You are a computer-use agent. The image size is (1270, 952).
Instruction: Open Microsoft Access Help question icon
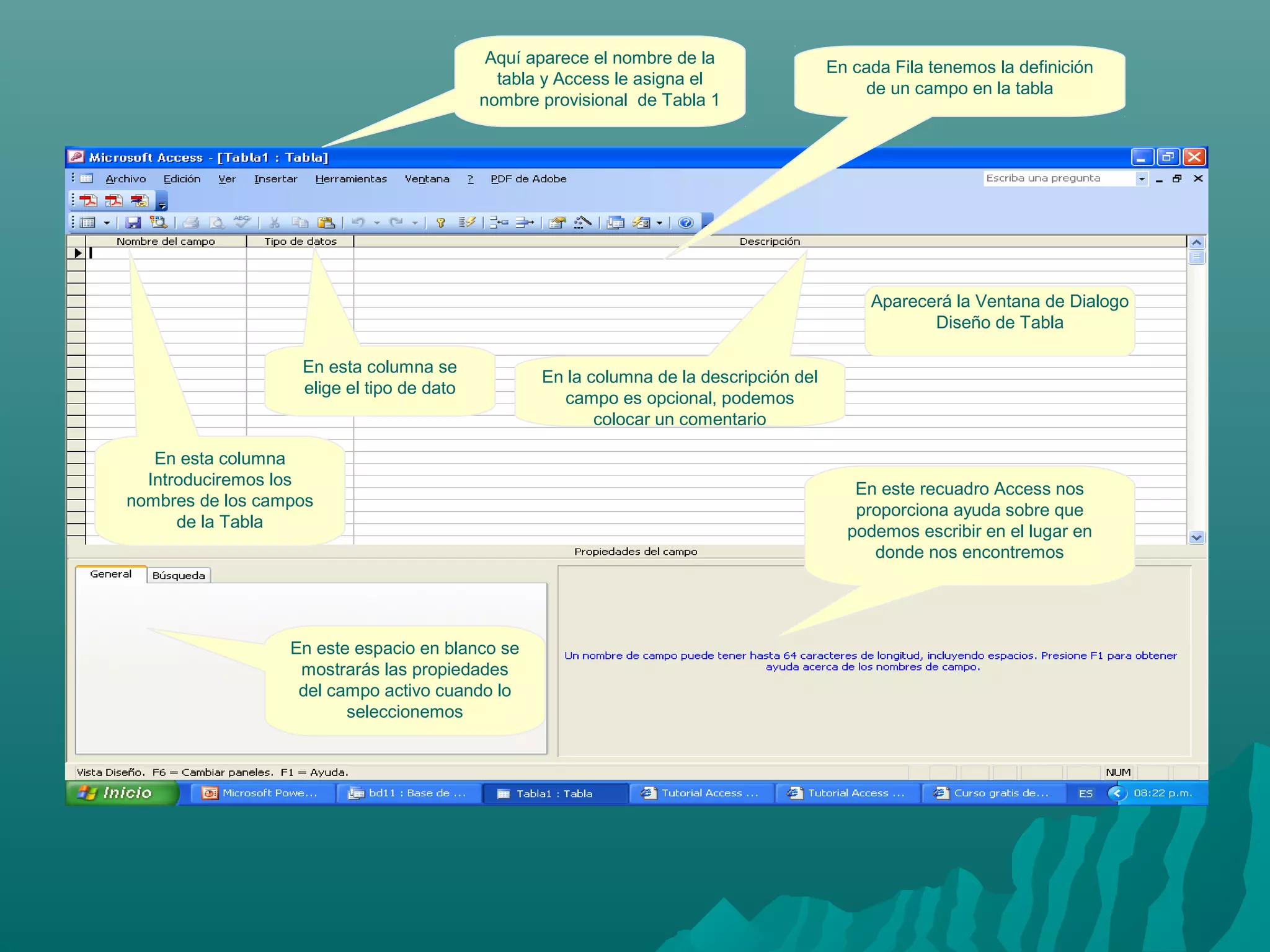[685, 223]
